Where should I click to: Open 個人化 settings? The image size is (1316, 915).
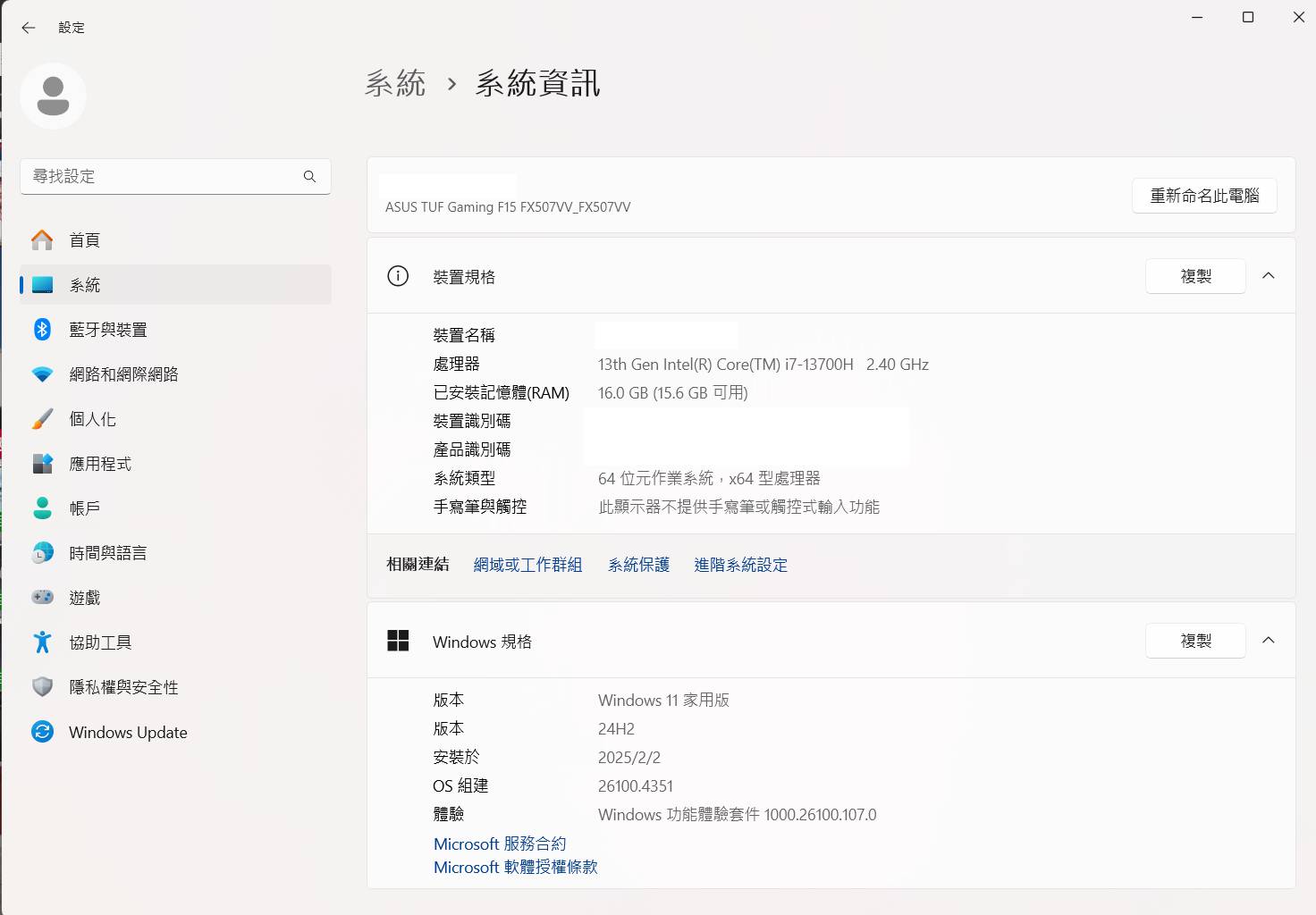point(175,419)
